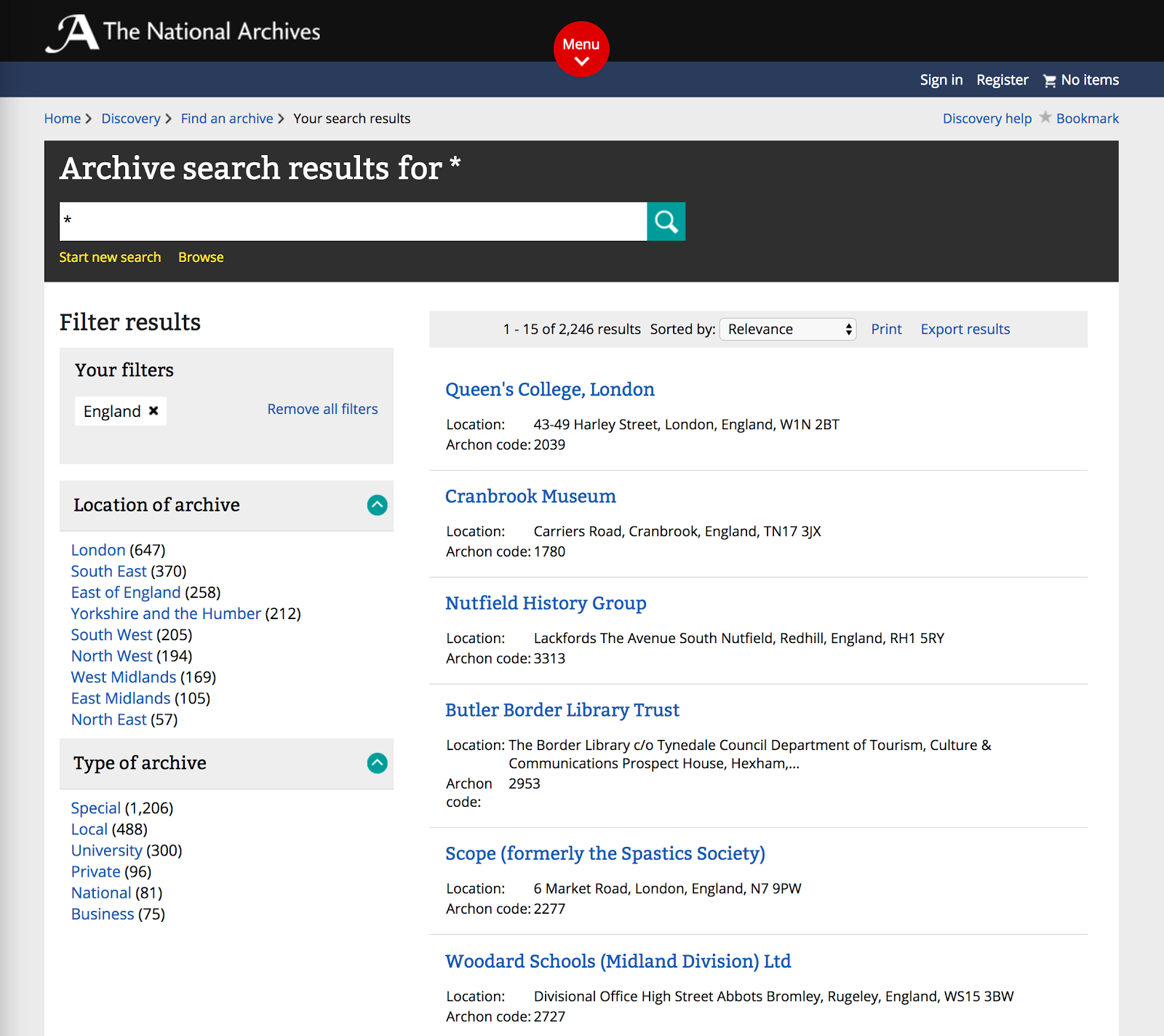Click the National Archives logo
Image resolution: width=1164 pixels, height=1036 pixels.
(181, 31)
